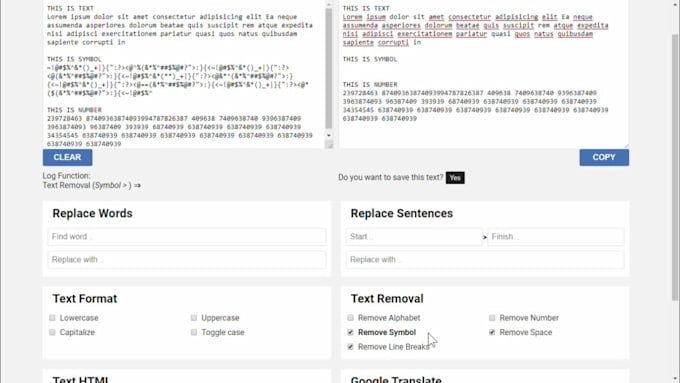Enable the Uppercase checkbox
This screenshot has width=680, height=383.
click(x=194, y=318)
